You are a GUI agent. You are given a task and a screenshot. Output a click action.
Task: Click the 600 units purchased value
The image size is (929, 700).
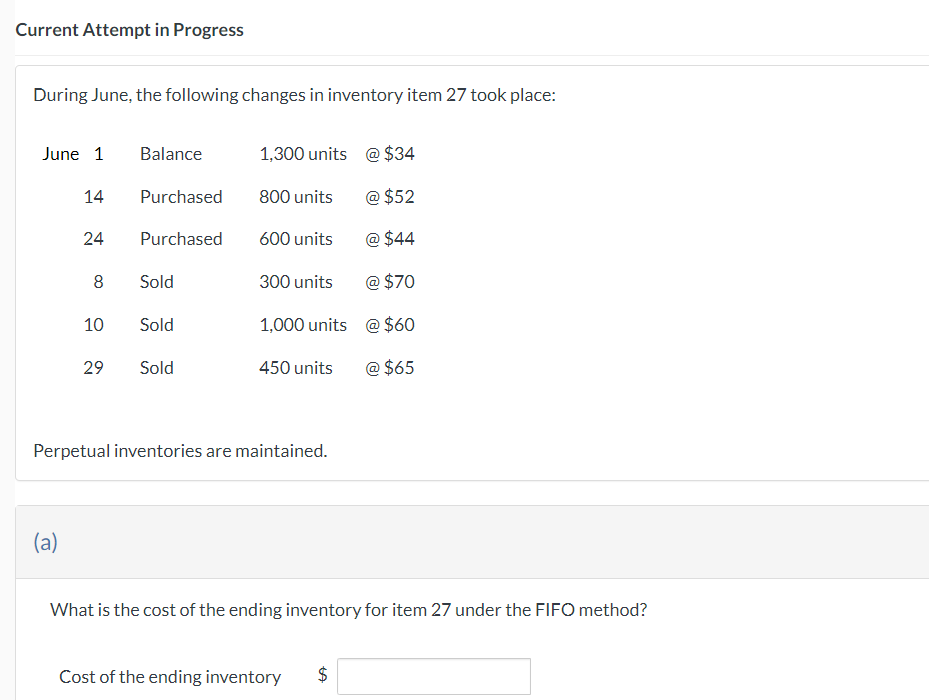pyautogui.click(x=296, y=238)
